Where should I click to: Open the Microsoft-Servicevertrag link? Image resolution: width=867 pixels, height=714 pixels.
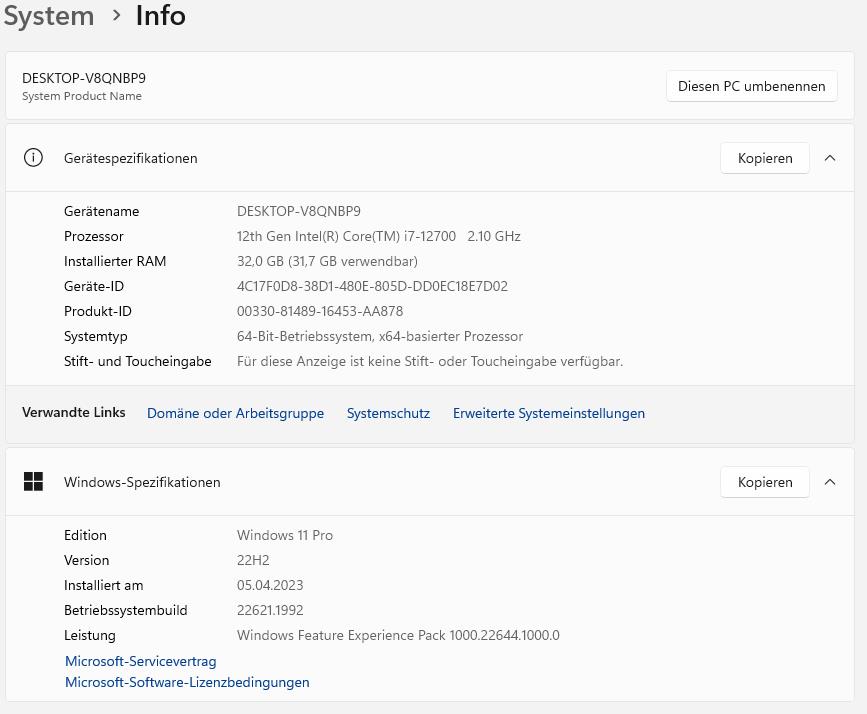pyautogui.click(x=140, y=661)
